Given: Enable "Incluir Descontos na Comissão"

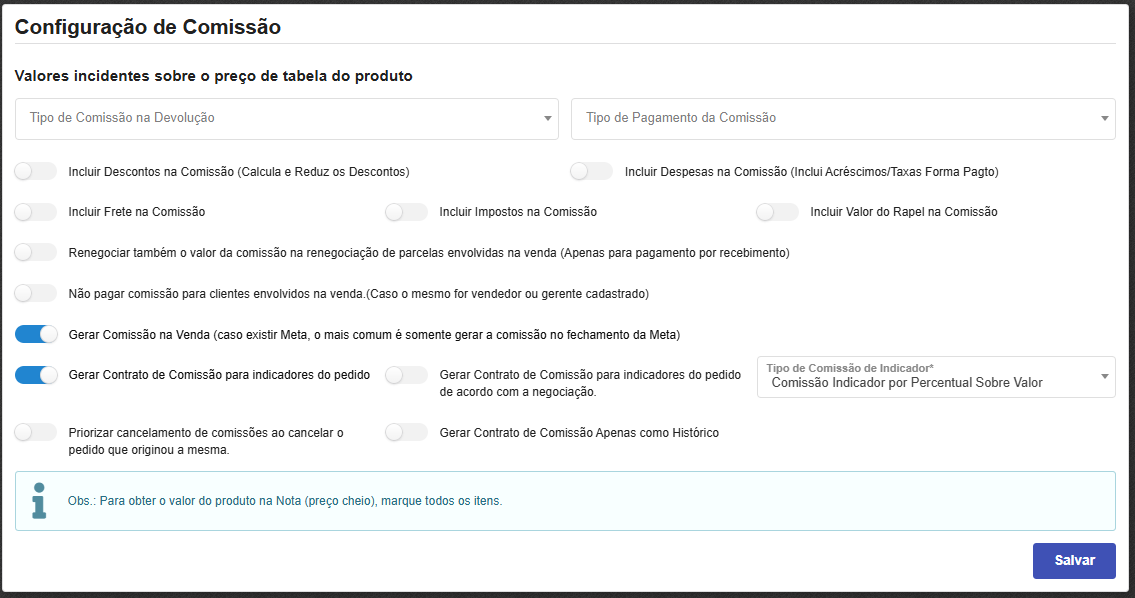Looking at the screenshot, I should coord(35,171).
